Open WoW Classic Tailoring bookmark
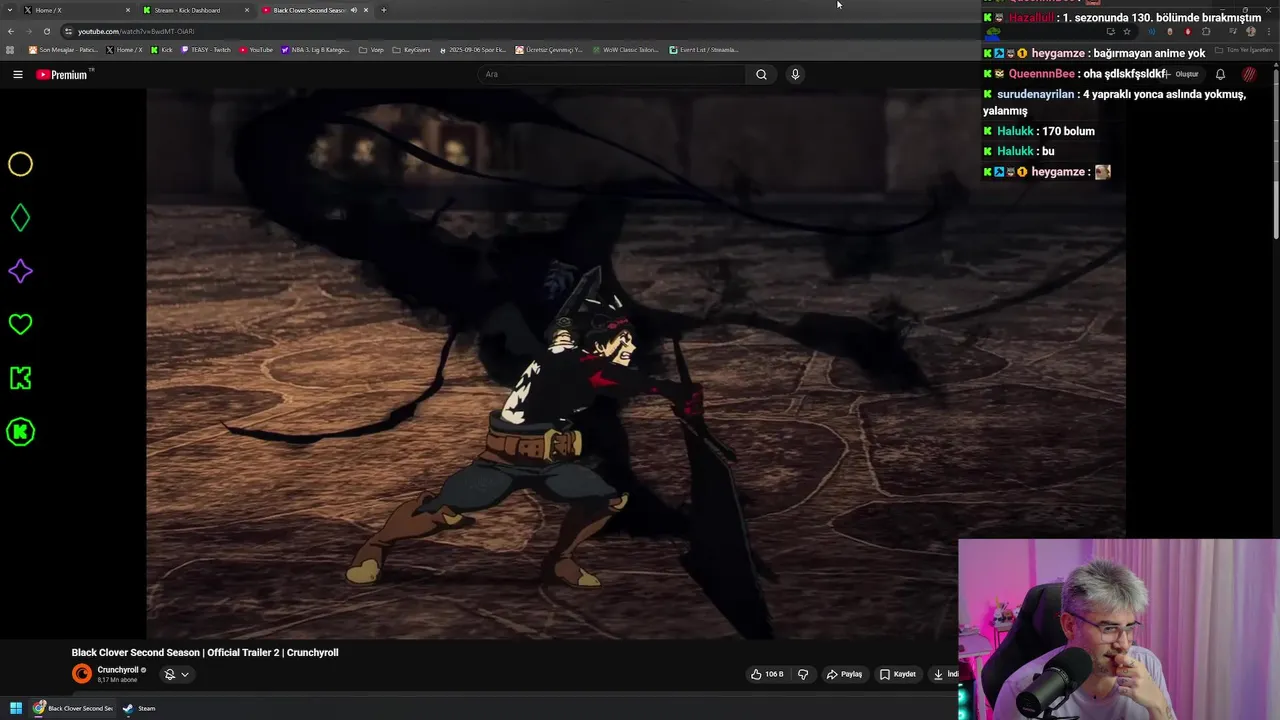Screen dimensions: 1280x720 625,50
